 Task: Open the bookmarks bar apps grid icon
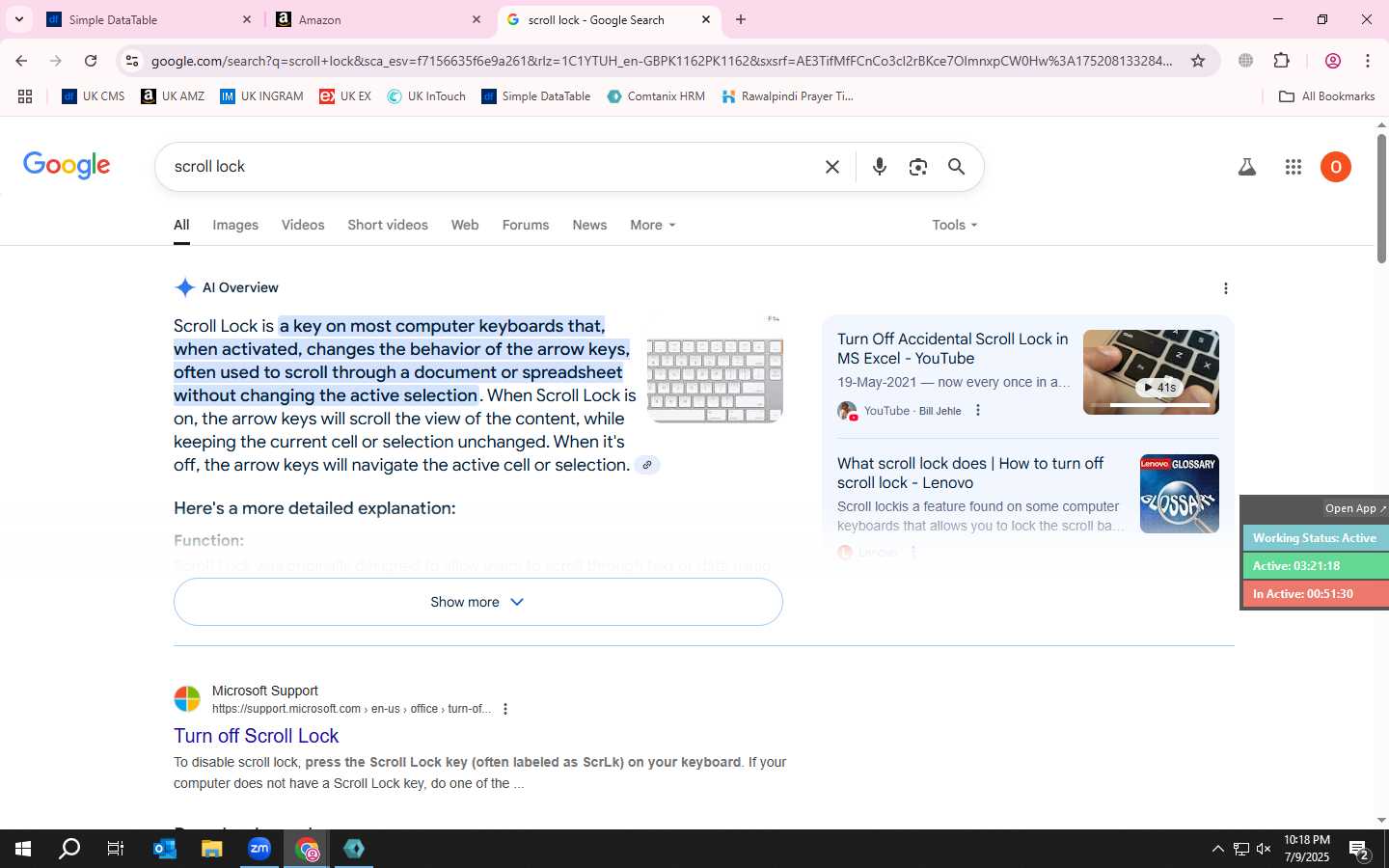25,96
